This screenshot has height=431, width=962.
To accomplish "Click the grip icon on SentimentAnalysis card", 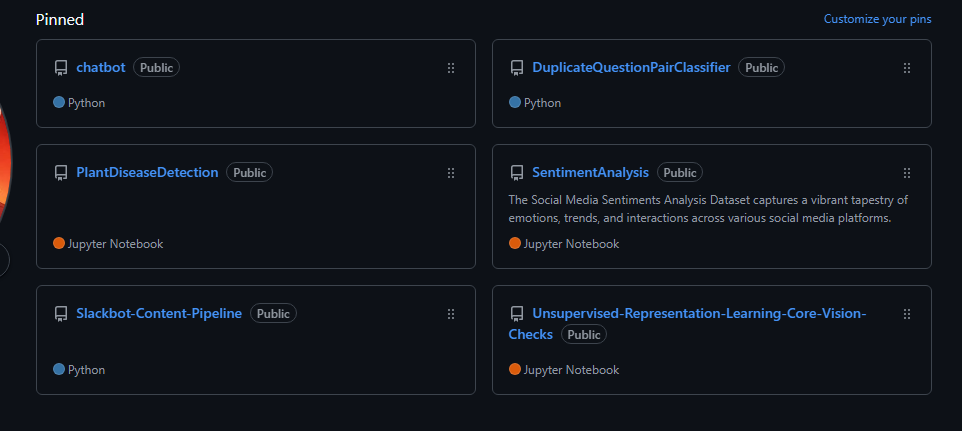I will 907,173.
